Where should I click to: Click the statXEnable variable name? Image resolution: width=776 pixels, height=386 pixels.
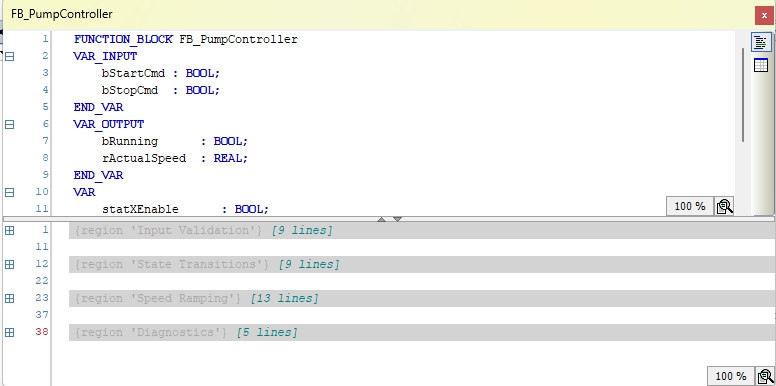pos(140,209)
